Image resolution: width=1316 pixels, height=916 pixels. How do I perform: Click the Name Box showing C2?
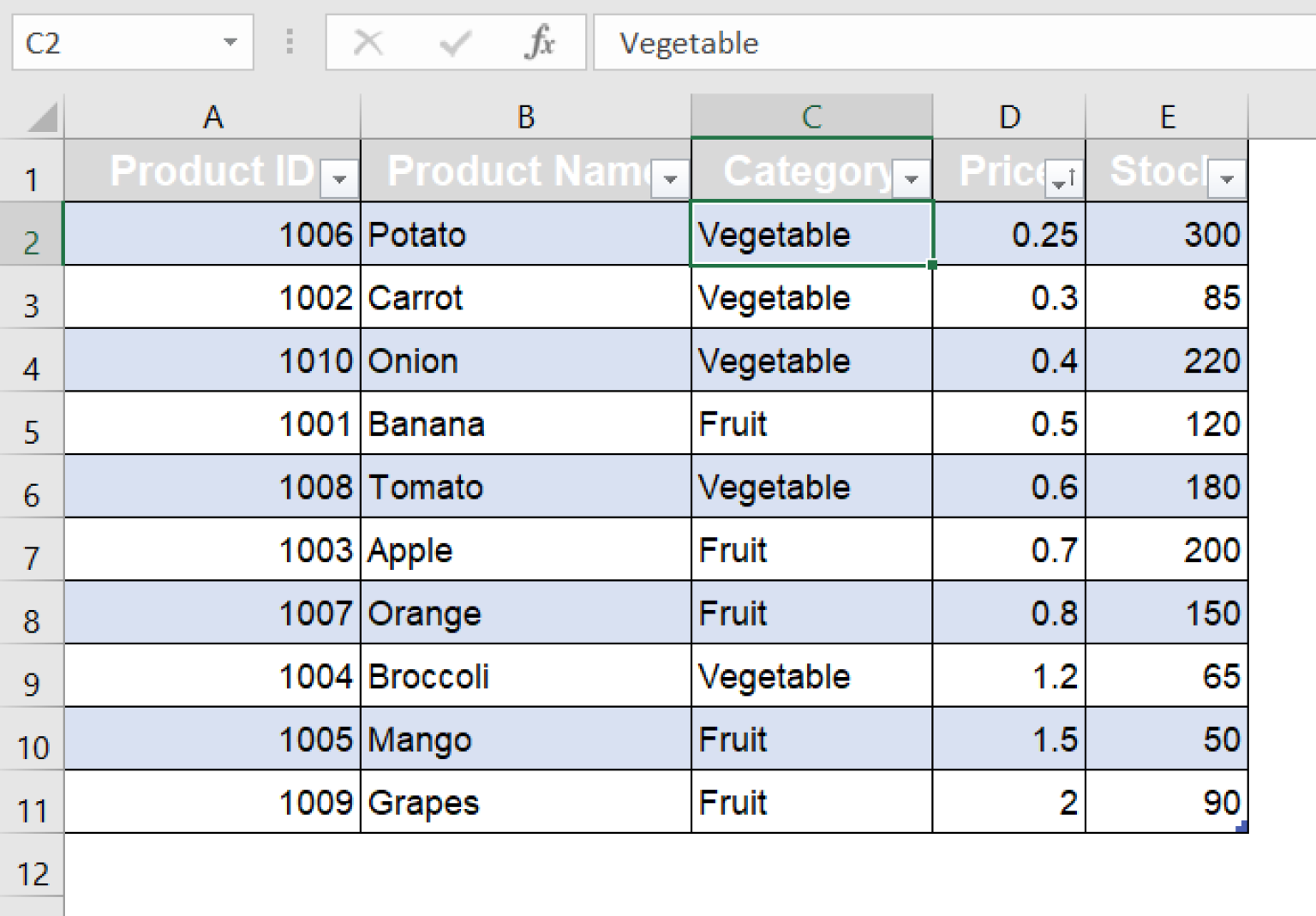(111, 42)
